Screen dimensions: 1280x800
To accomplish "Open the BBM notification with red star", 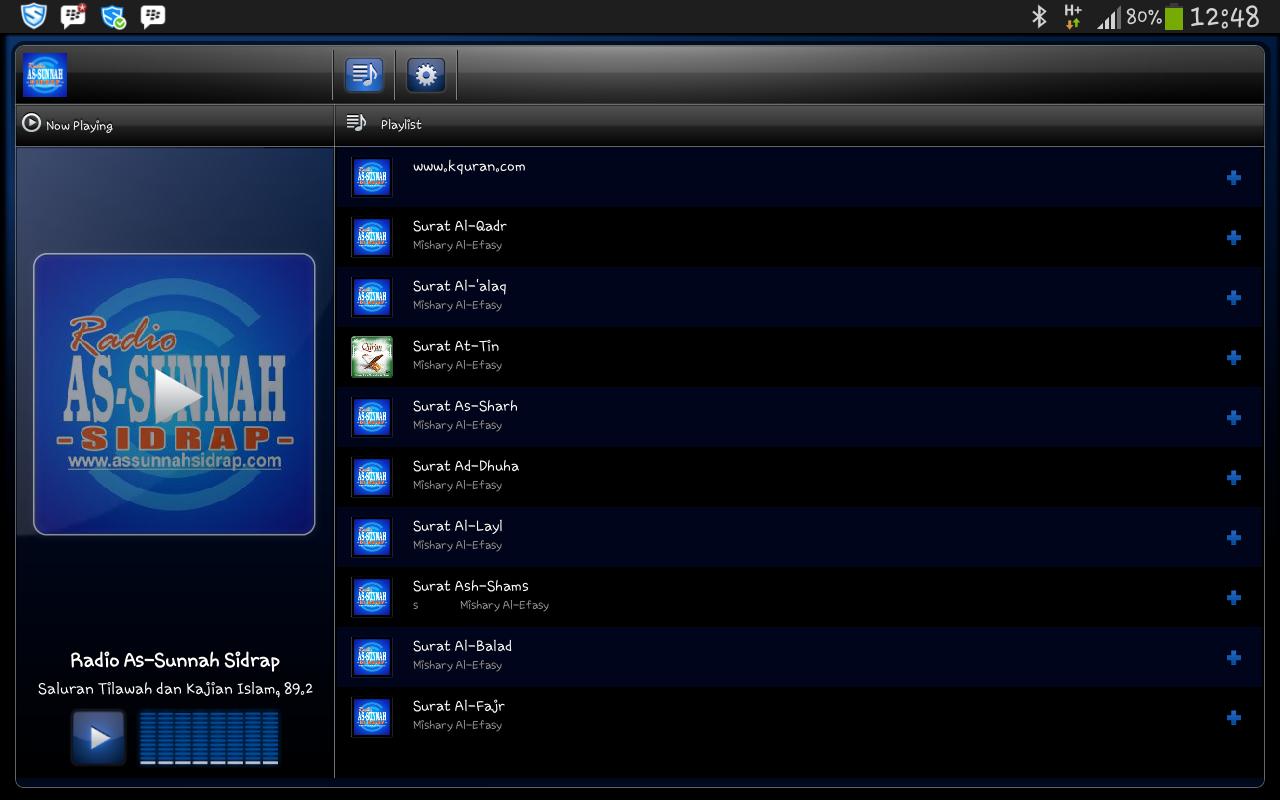I will click(73, 16).
